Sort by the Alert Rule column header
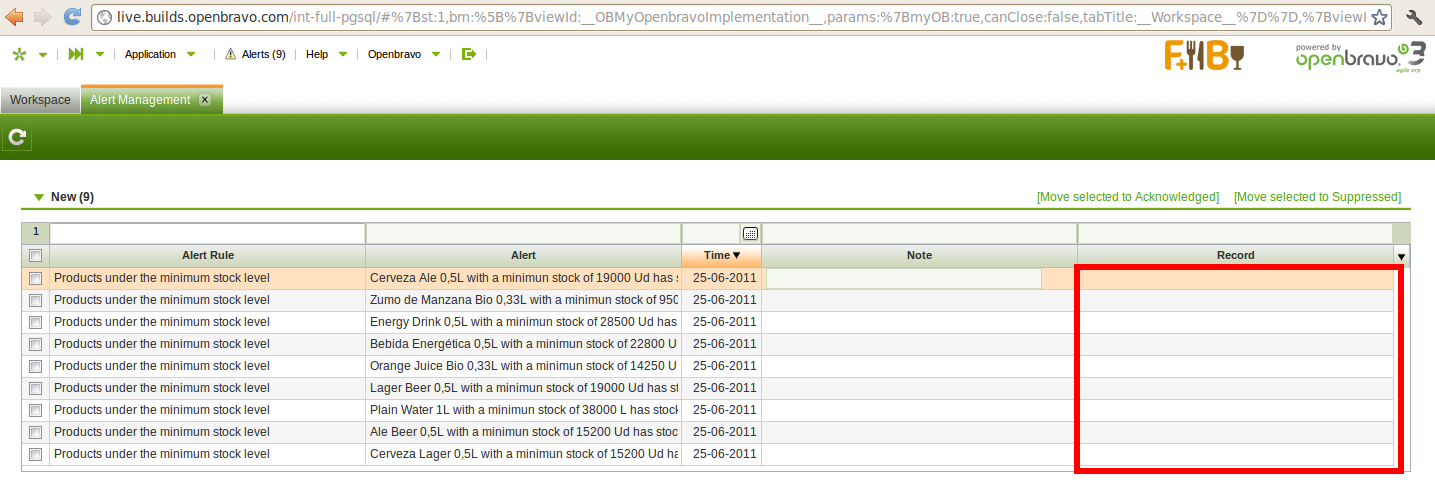 pyautogui.click(x=208, y=255)
